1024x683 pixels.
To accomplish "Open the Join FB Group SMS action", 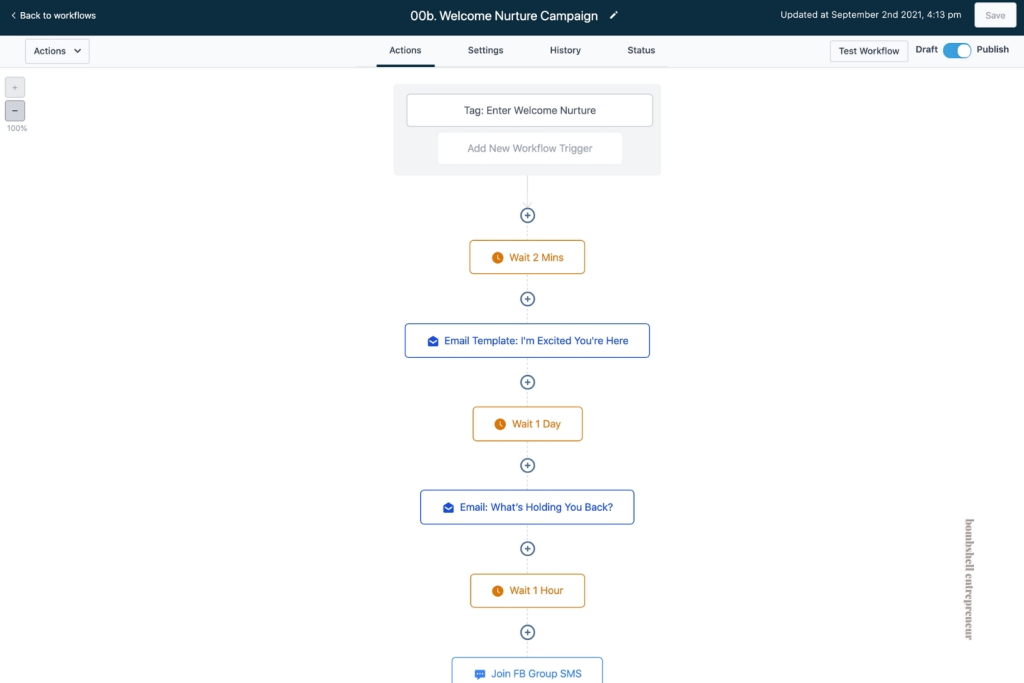I will tap(527, 671).
